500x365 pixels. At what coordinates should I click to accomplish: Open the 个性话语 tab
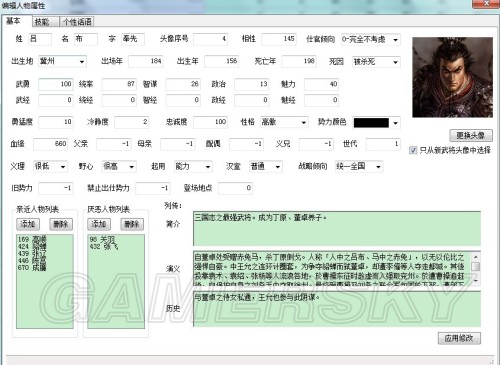click(77, 22)
